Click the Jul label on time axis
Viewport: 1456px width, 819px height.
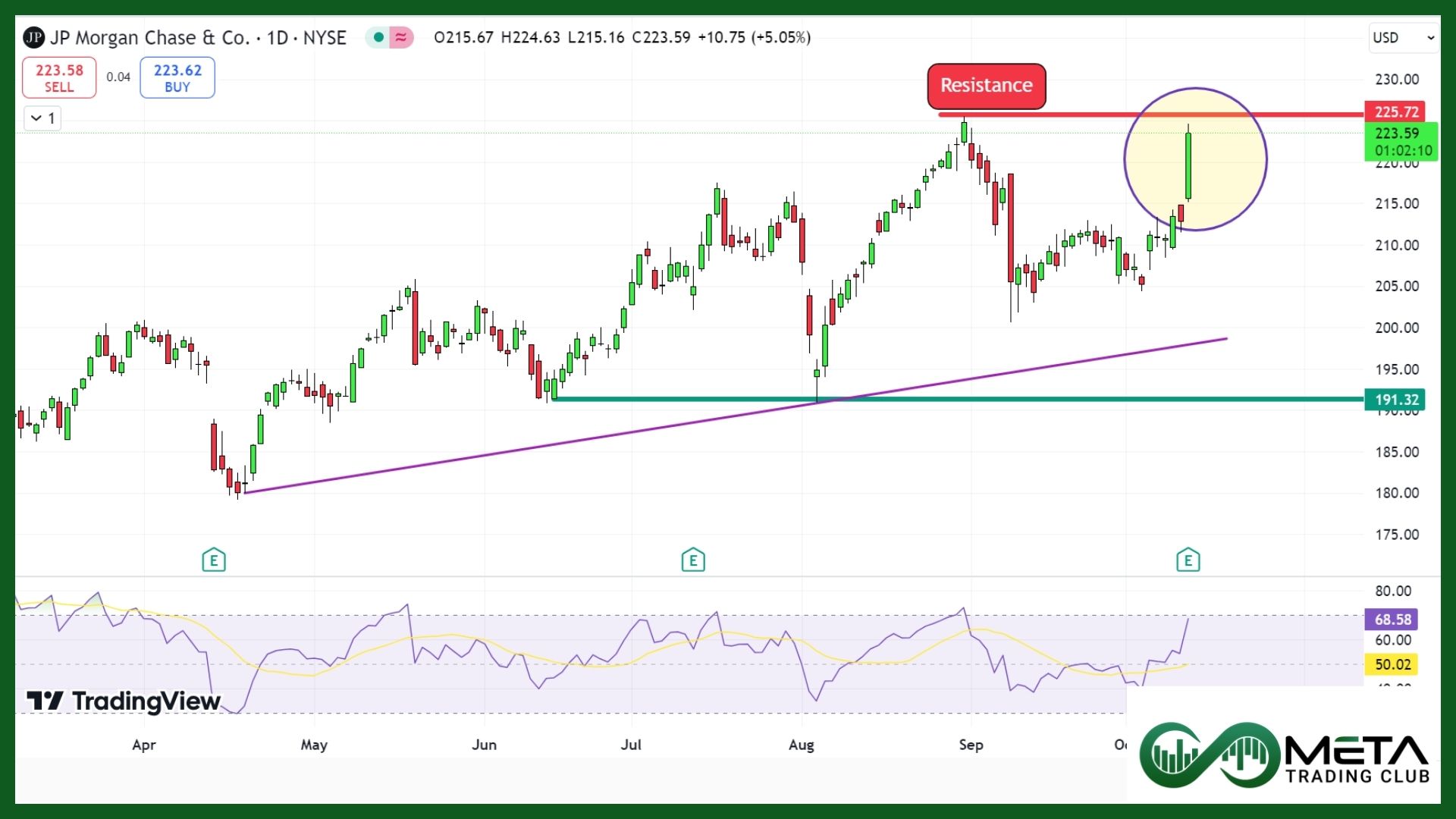[631, 745]
